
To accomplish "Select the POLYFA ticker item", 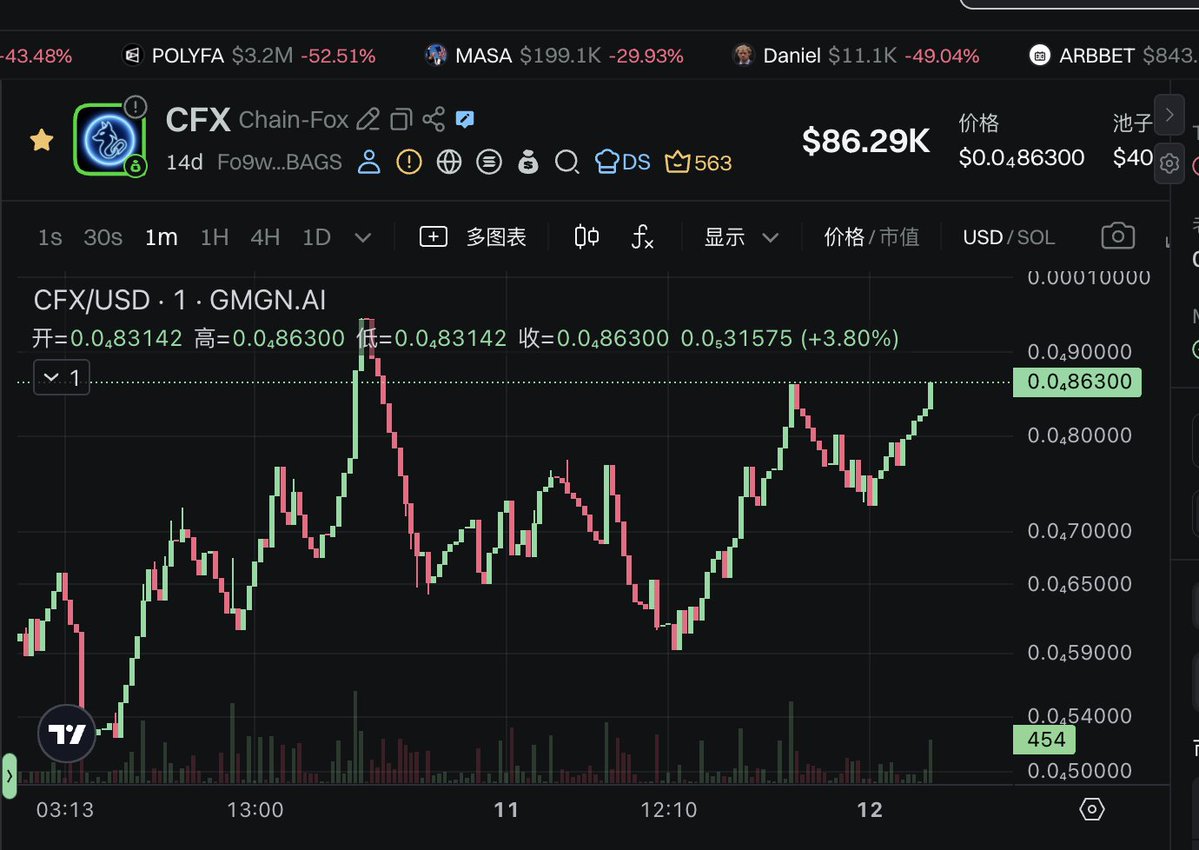I will (x=249, y=56).
